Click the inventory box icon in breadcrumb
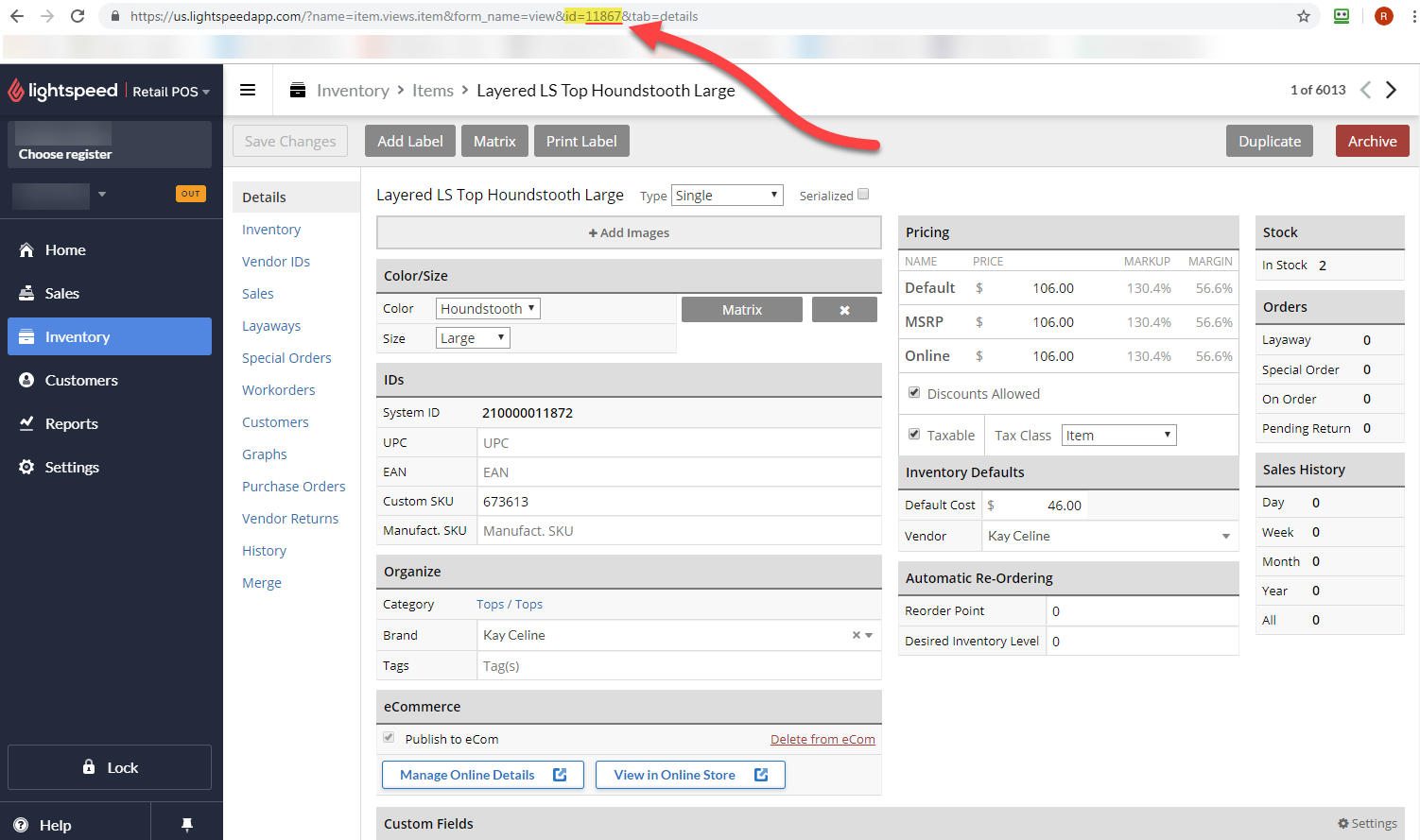 pos(298,90)
